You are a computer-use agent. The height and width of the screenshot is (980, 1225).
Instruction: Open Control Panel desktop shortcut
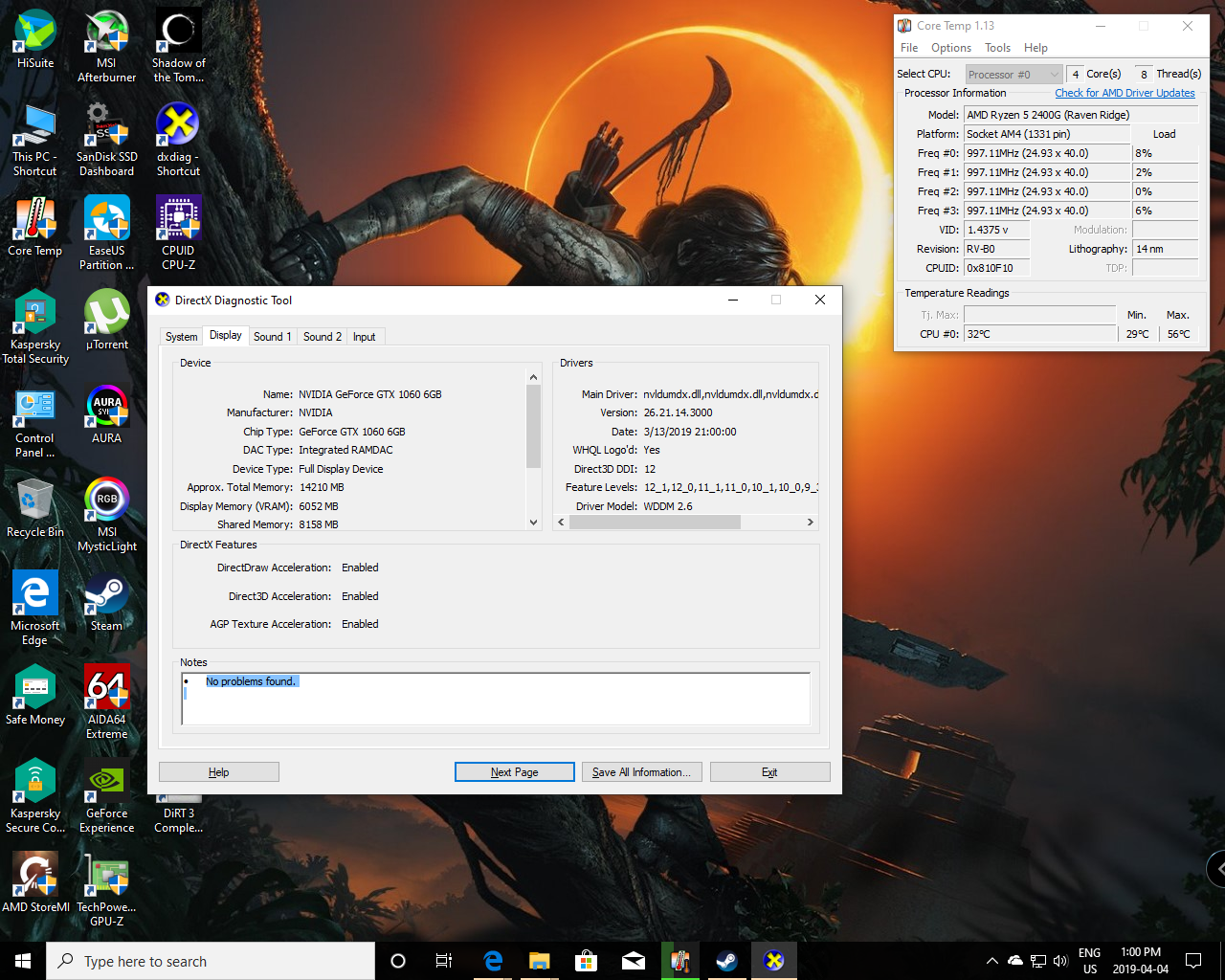pos(35,421)
